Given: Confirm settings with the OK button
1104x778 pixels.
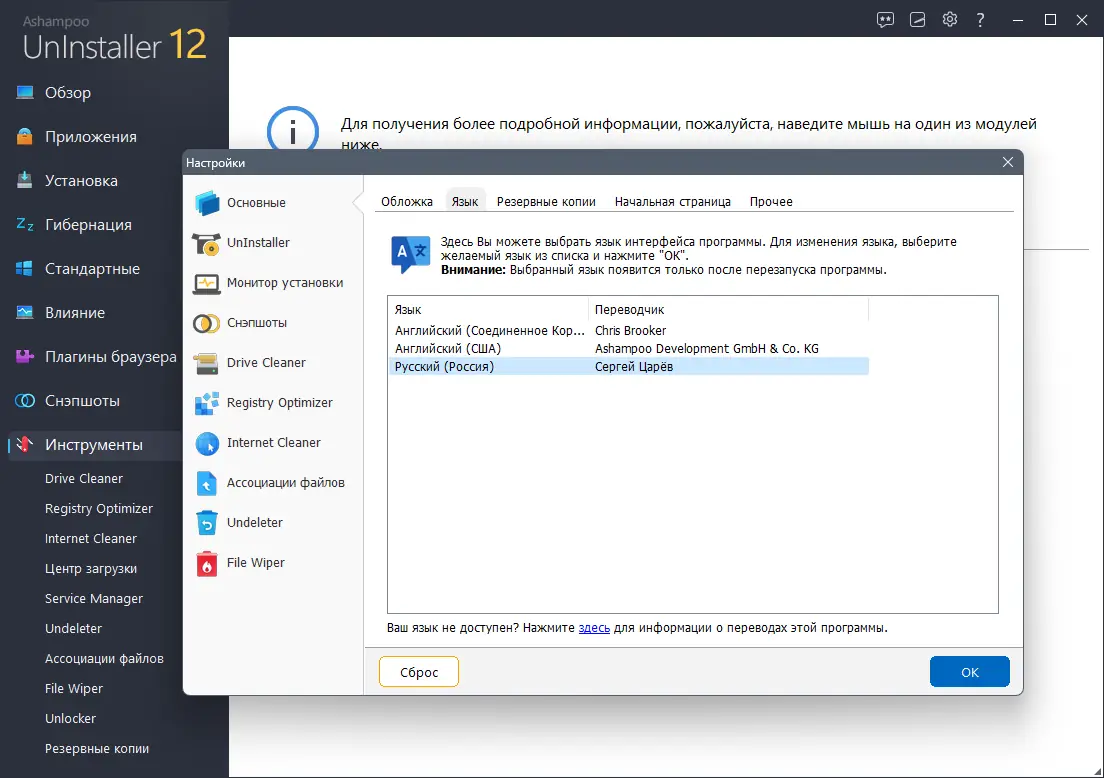Looking at the screenshot, I should point(970,672).
